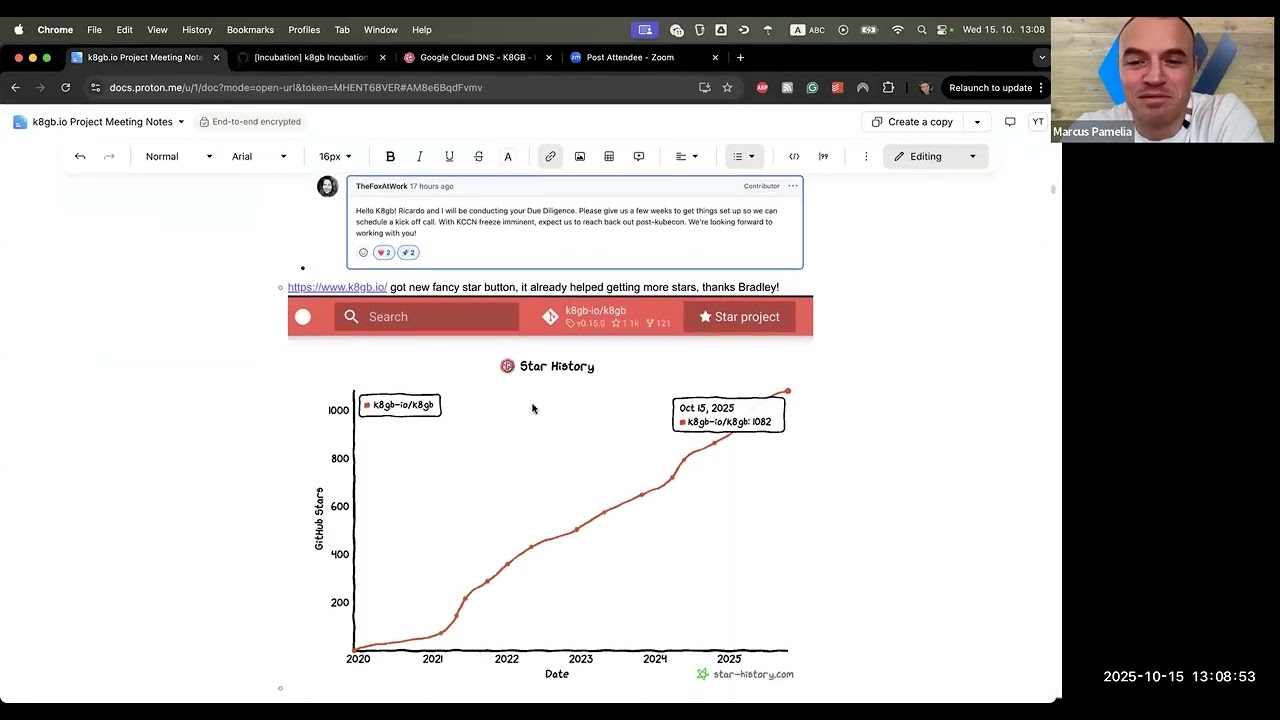
Task: Open the Profiles menu
Action: [304, 30]
